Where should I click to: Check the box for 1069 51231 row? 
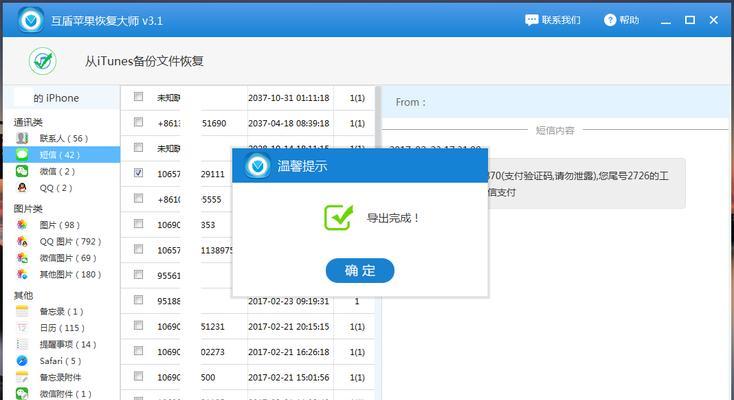pos(138,325)
